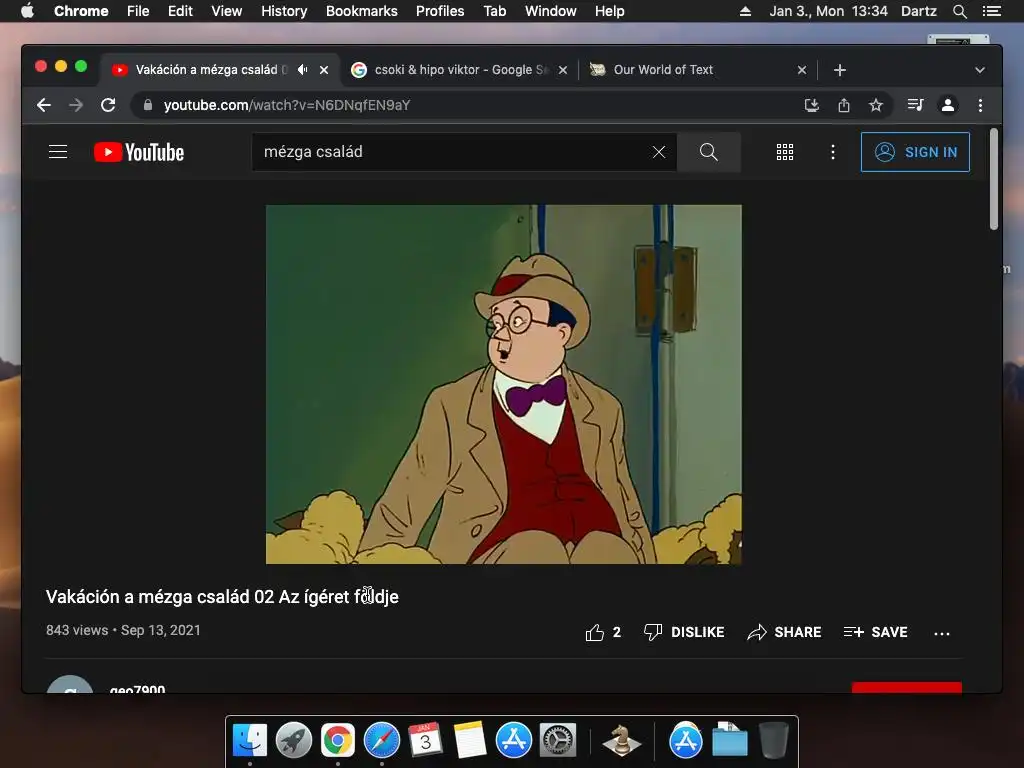Expand the tab search chevron
The image size is (1024, 768).
pos(980,70)
